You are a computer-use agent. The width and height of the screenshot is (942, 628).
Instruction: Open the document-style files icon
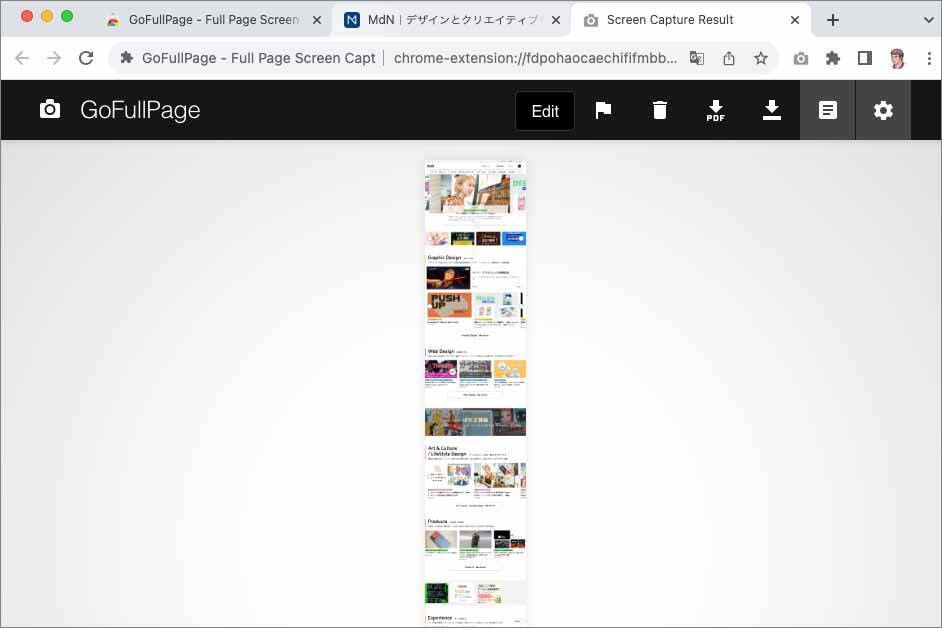(x=828, y=111)
